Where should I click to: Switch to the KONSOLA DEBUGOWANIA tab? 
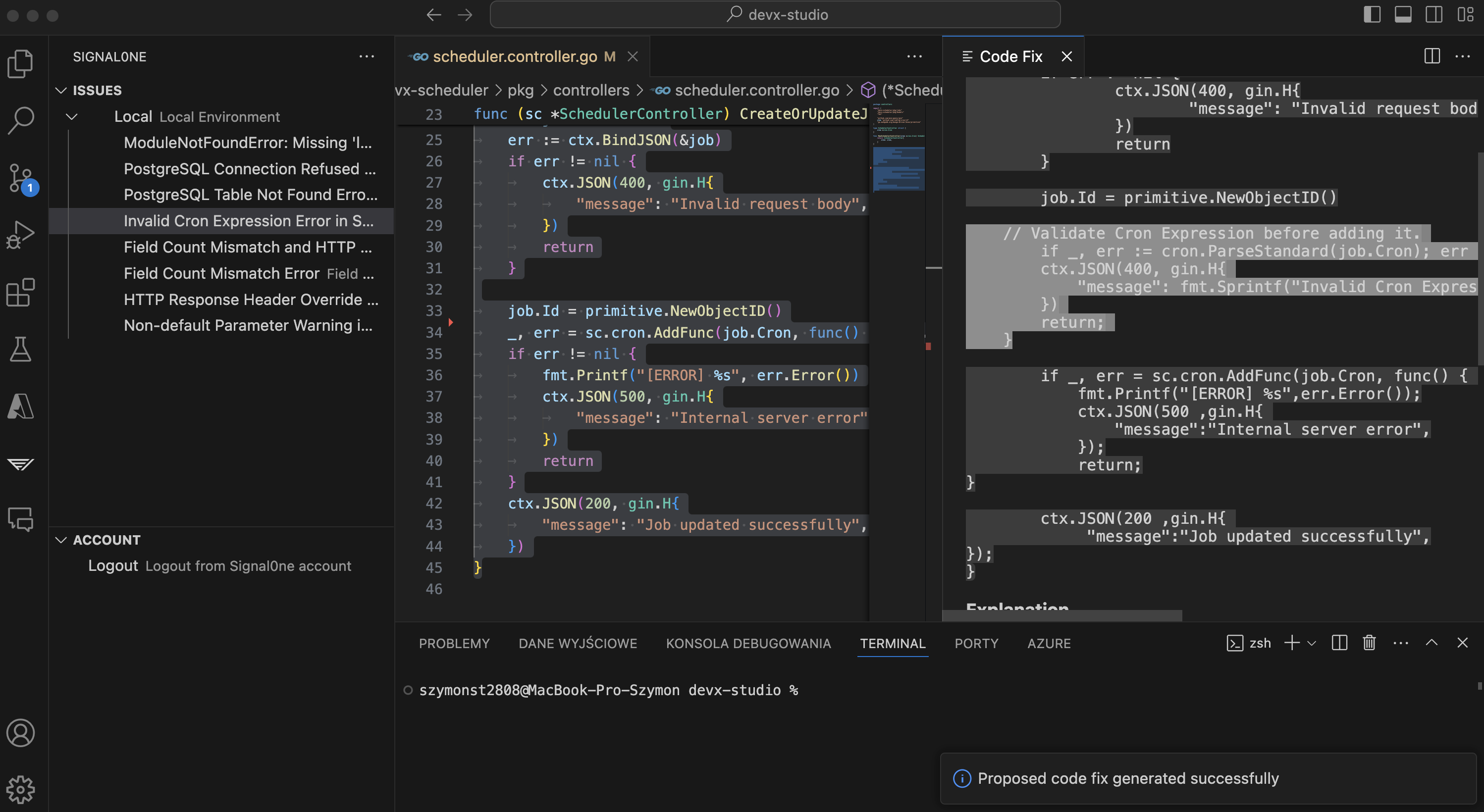tap(748, 643)
